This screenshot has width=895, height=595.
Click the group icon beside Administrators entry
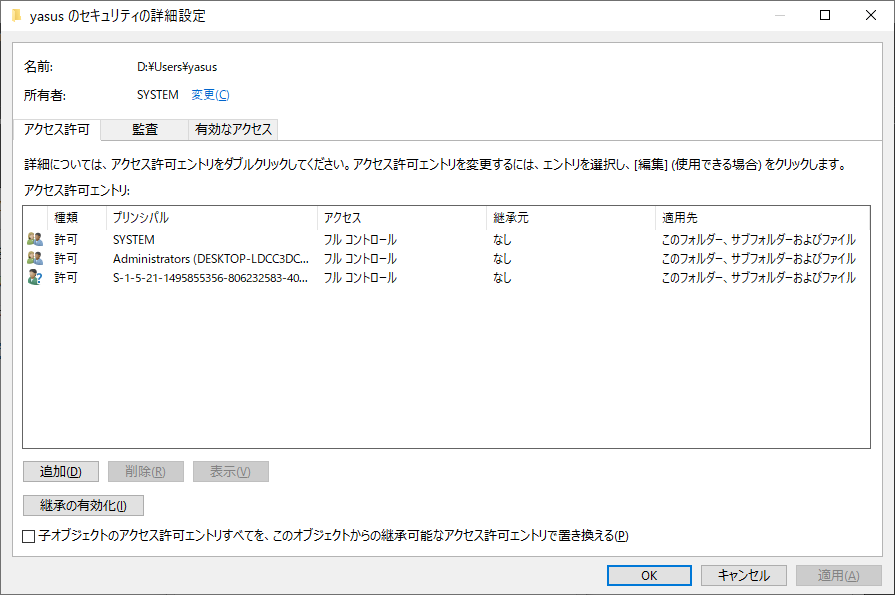coord(35,258)
